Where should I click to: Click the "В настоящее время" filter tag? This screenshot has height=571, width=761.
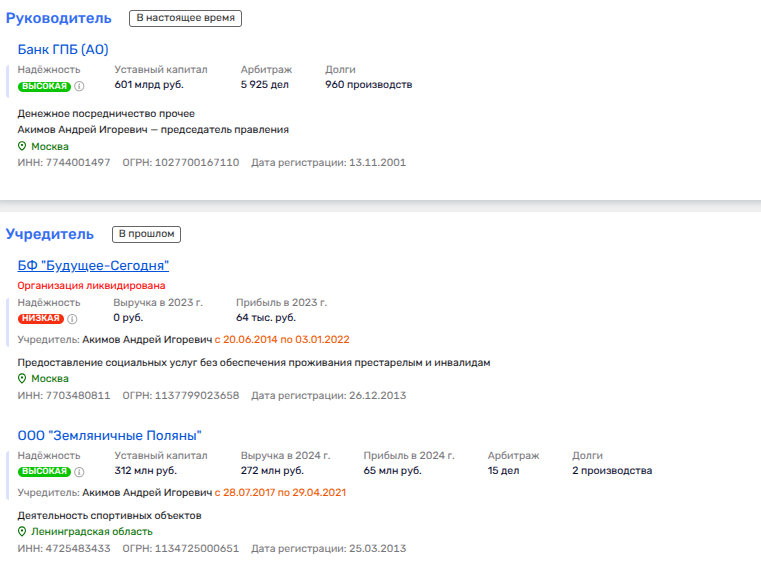pyautogui.click(x=186, y=18)
